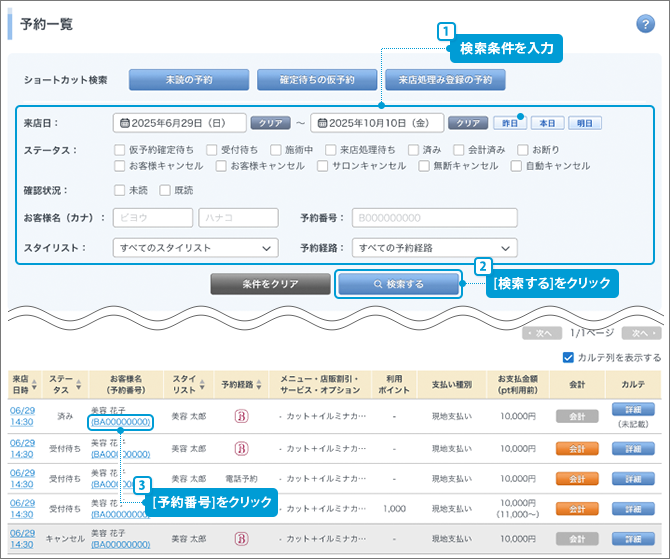This screenshot has height=559, width=670.
Task: Open the すべての予約経路 dropdown
Action: point(434,247)
